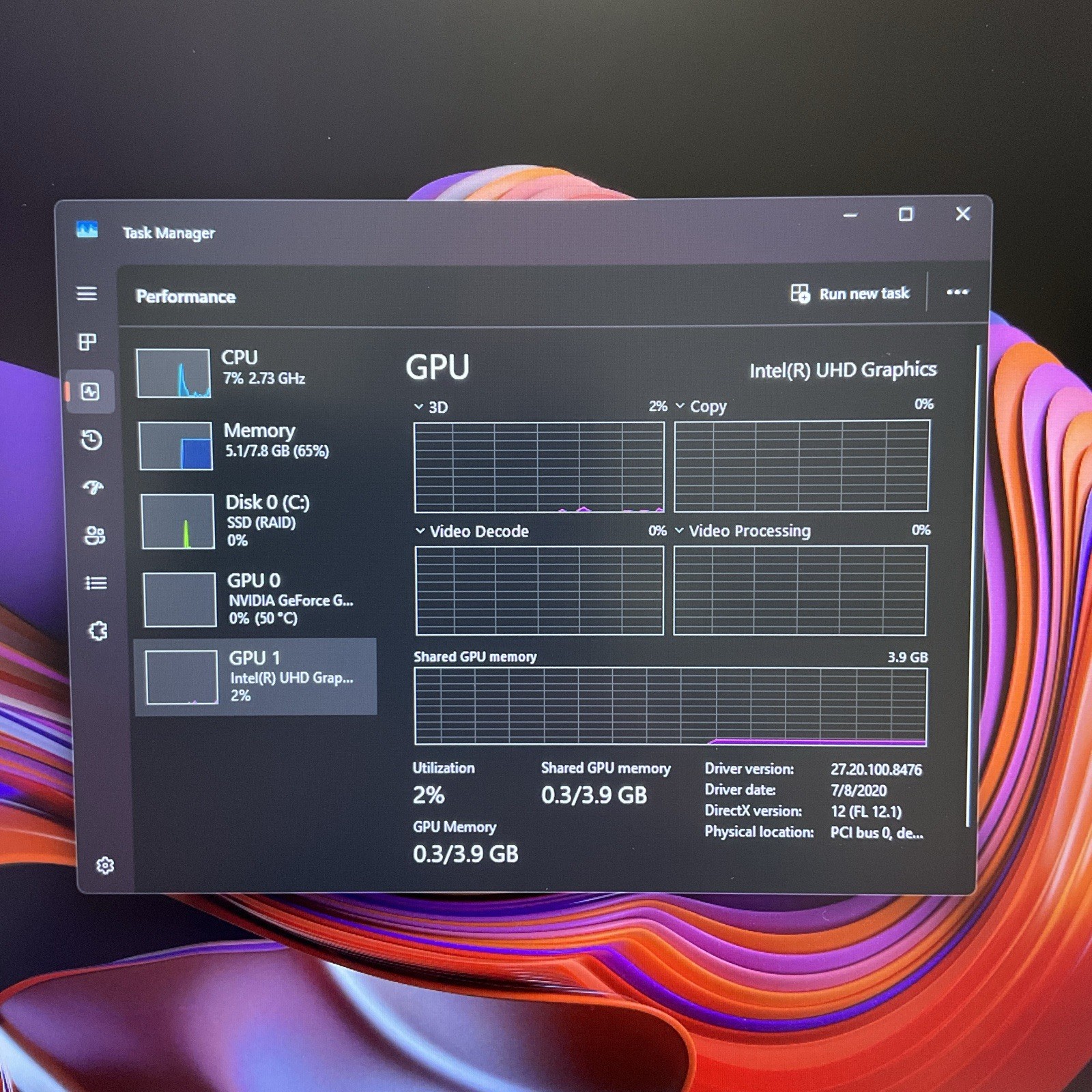Open the hamburger navigation menu
Screen dimensions: 1092x1092
tap(86, 293)
